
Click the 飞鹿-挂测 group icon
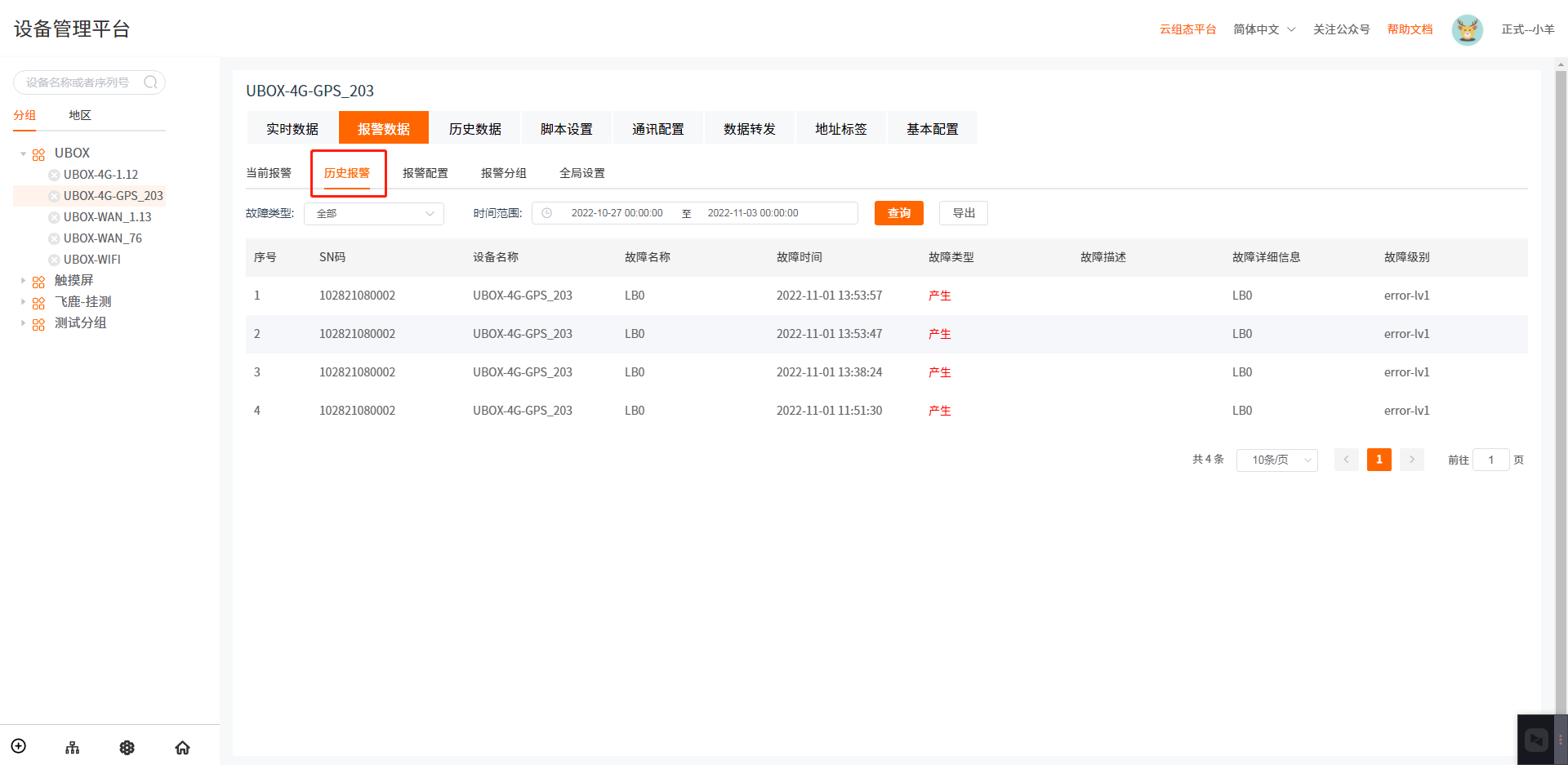(x=38, y=303)
